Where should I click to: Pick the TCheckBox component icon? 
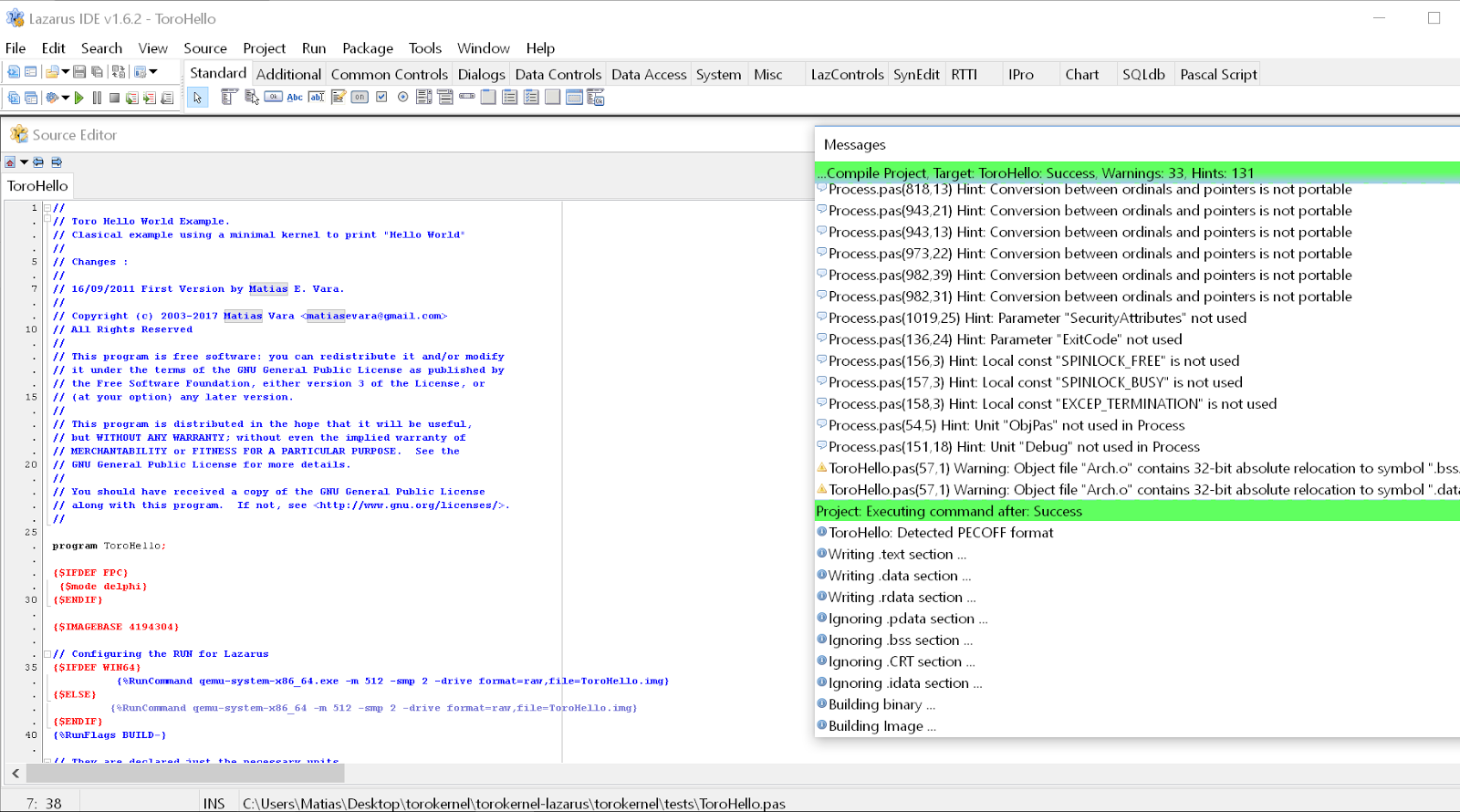(x=381, y=97)
